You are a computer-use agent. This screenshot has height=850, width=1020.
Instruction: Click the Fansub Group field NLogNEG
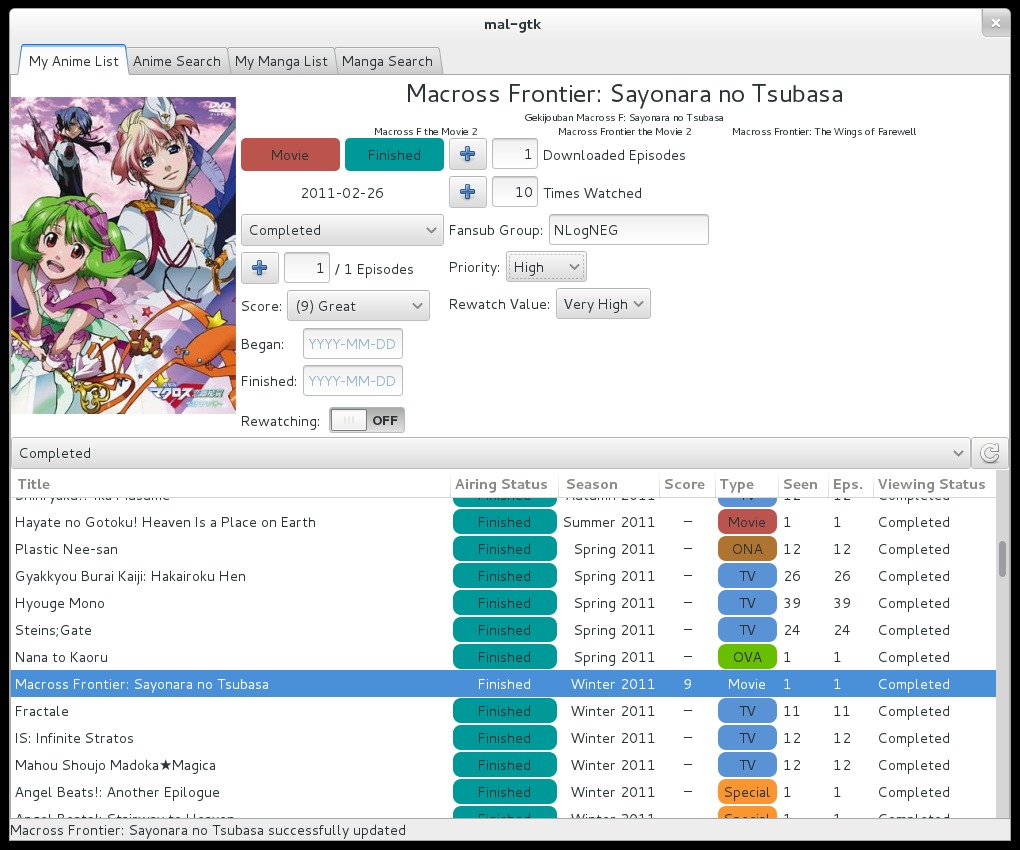click(628, 230)
